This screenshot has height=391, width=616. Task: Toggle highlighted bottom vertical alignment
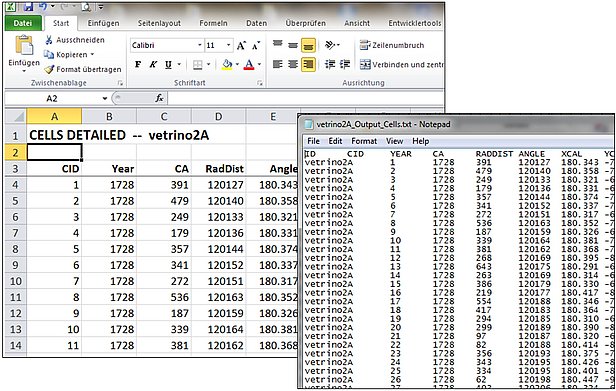tap(308, 45)
